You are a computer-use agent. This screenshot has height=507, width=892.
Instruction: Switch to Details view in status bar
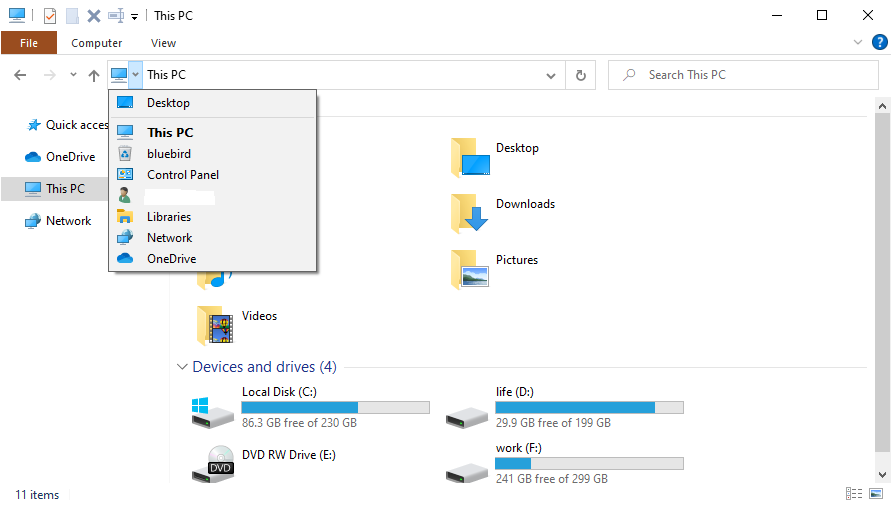(x=854, y=493)
